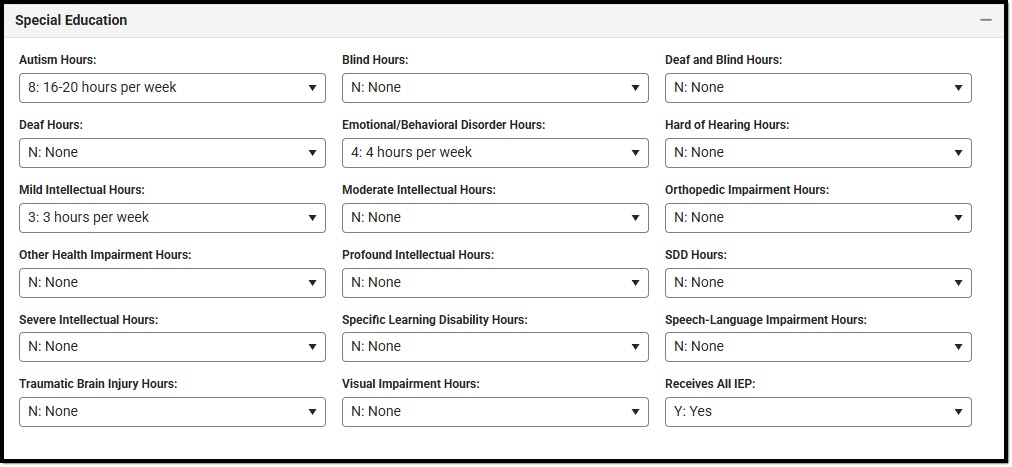Open Visual Impairment Hours dropdown
1012x467 pixels.
(x=495, y=412)
